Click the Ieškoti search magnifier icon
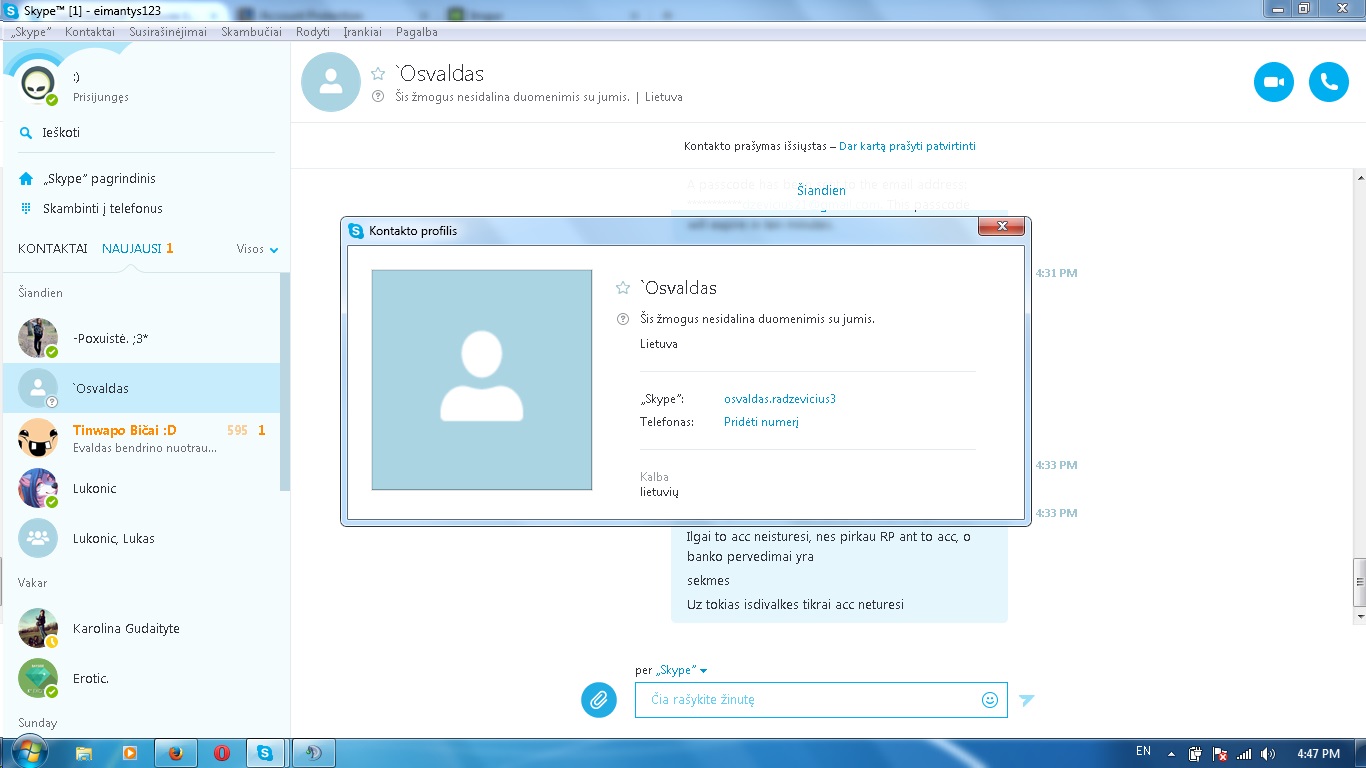 coord(26,132)
